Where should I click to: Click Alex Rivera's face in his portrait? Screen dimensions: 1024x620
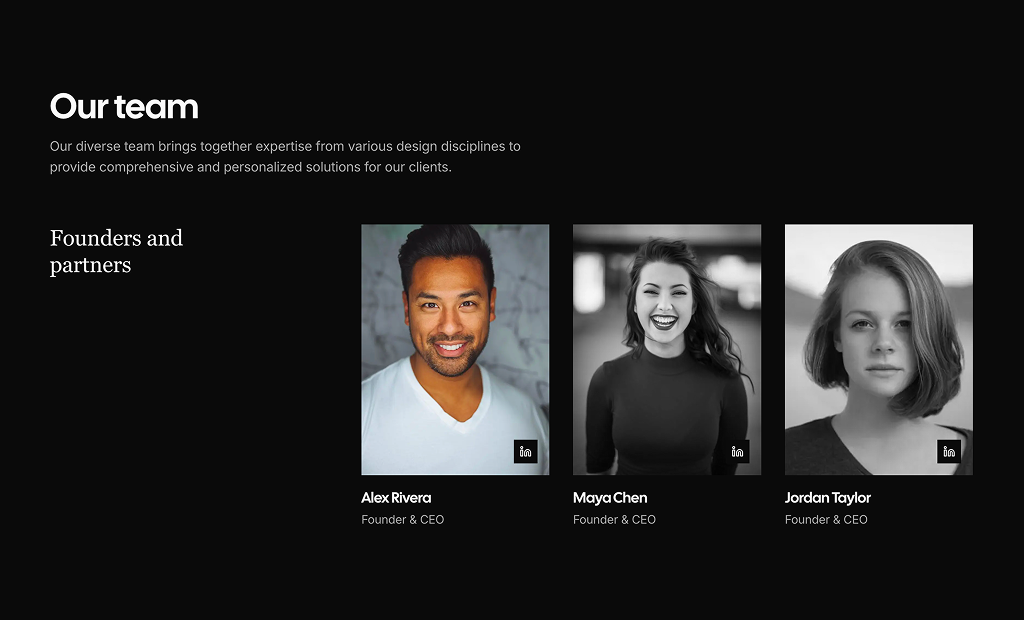click(448, 320)
